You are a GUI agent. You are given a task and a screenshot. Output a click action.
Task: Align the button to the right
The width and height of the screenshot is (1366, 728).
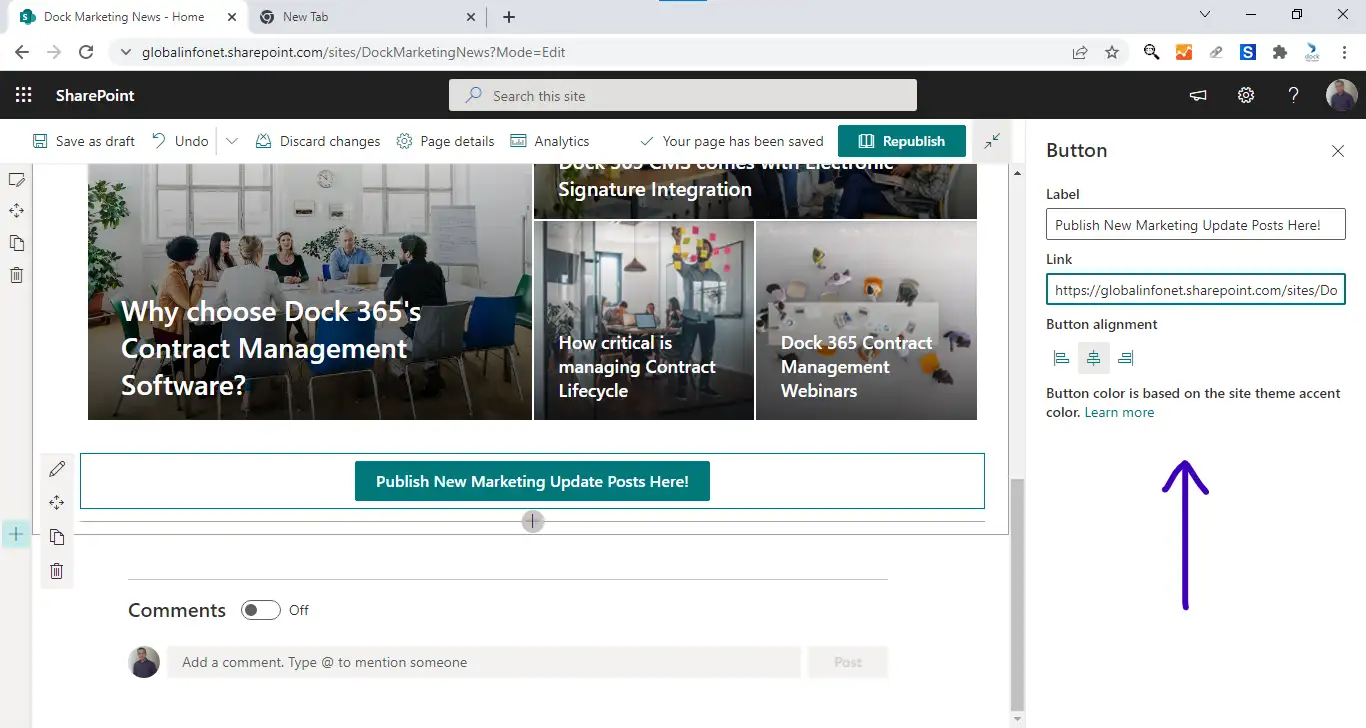click(x=1126, y=358)
